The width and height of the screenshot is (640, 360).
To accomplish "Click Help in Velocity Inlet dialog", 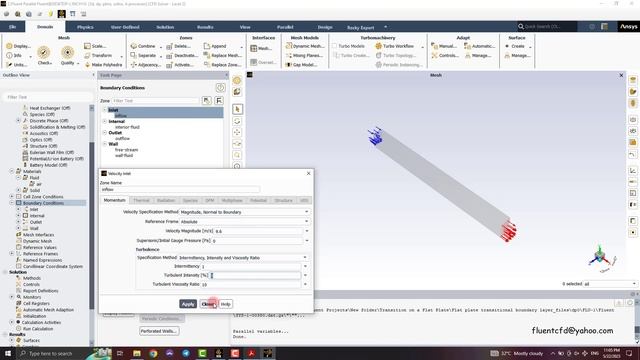I will pyautogui.click(x=225, y=304).
